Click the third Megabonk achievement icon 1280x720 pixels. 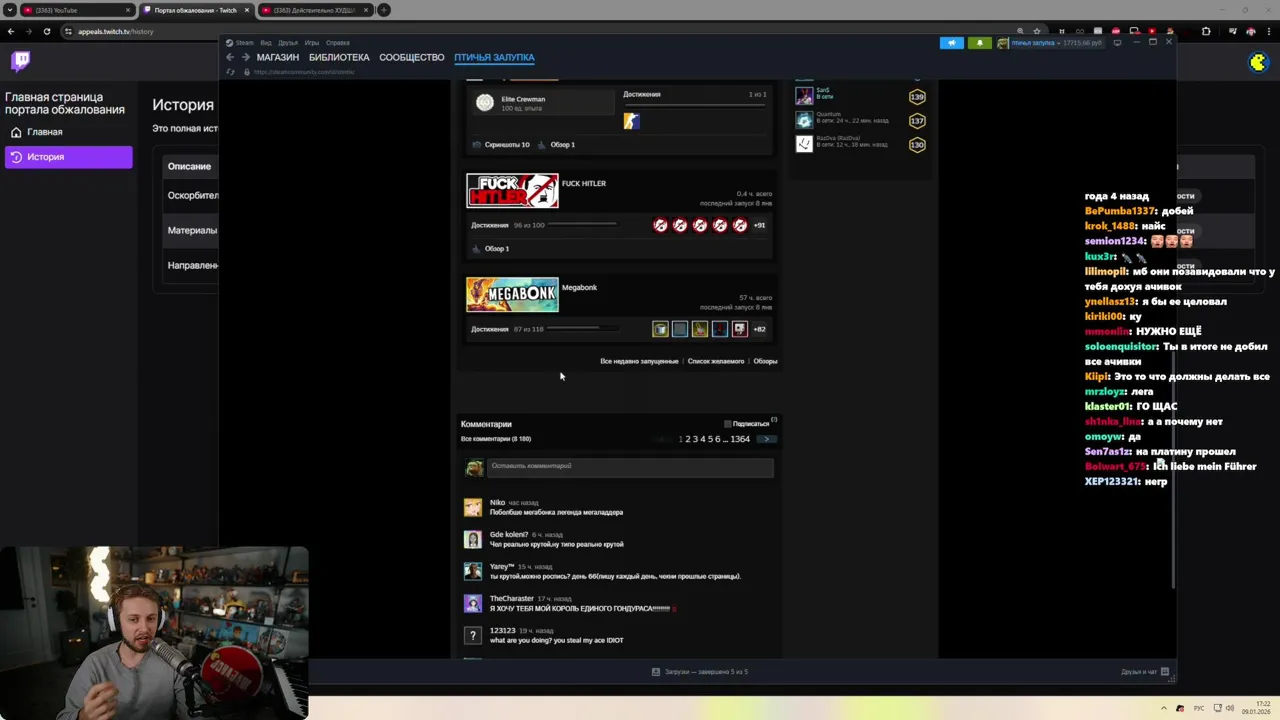point(700,329)
